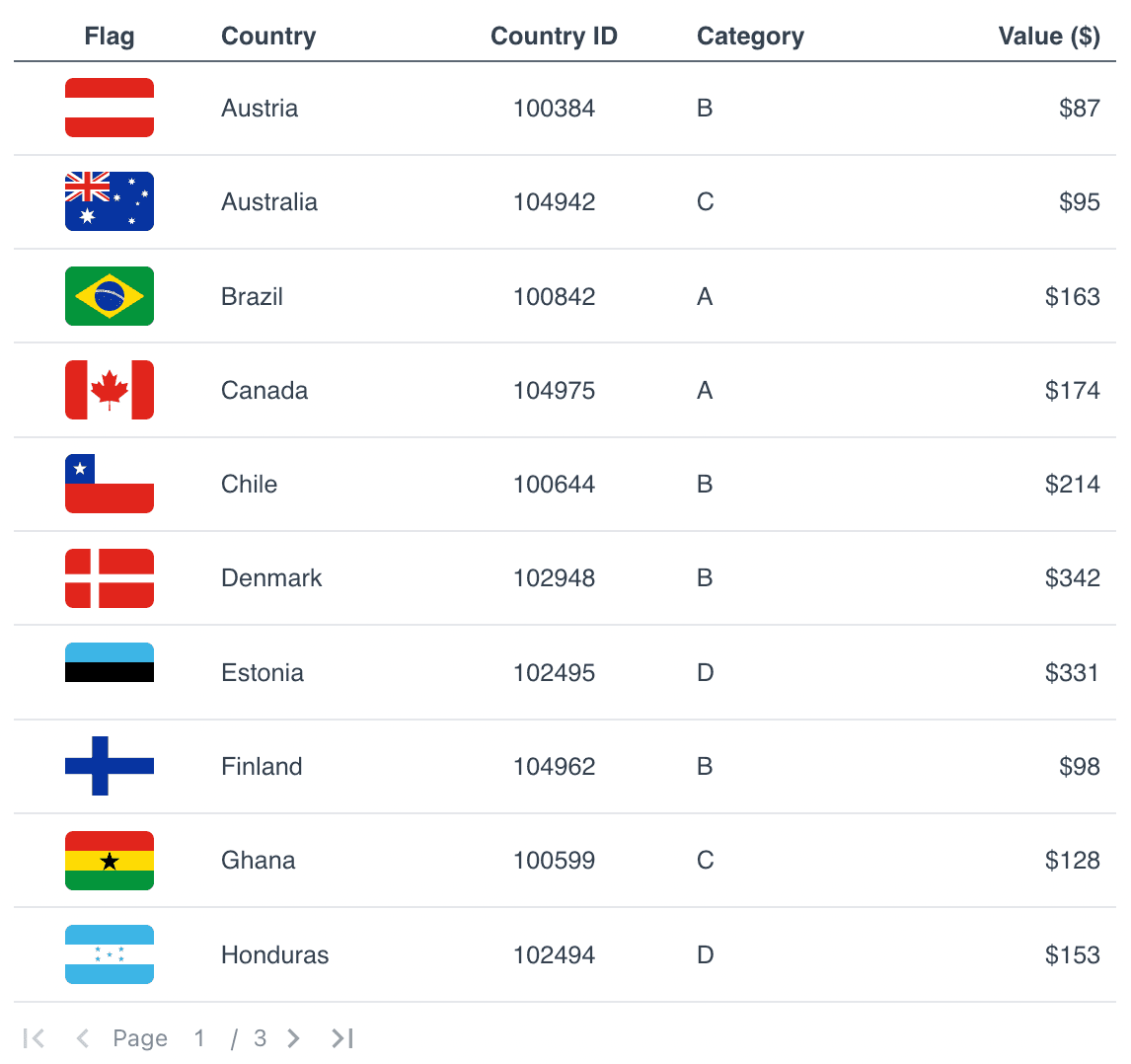Jump to the last page
1131x1064 pixels.
pos(342,1038)
